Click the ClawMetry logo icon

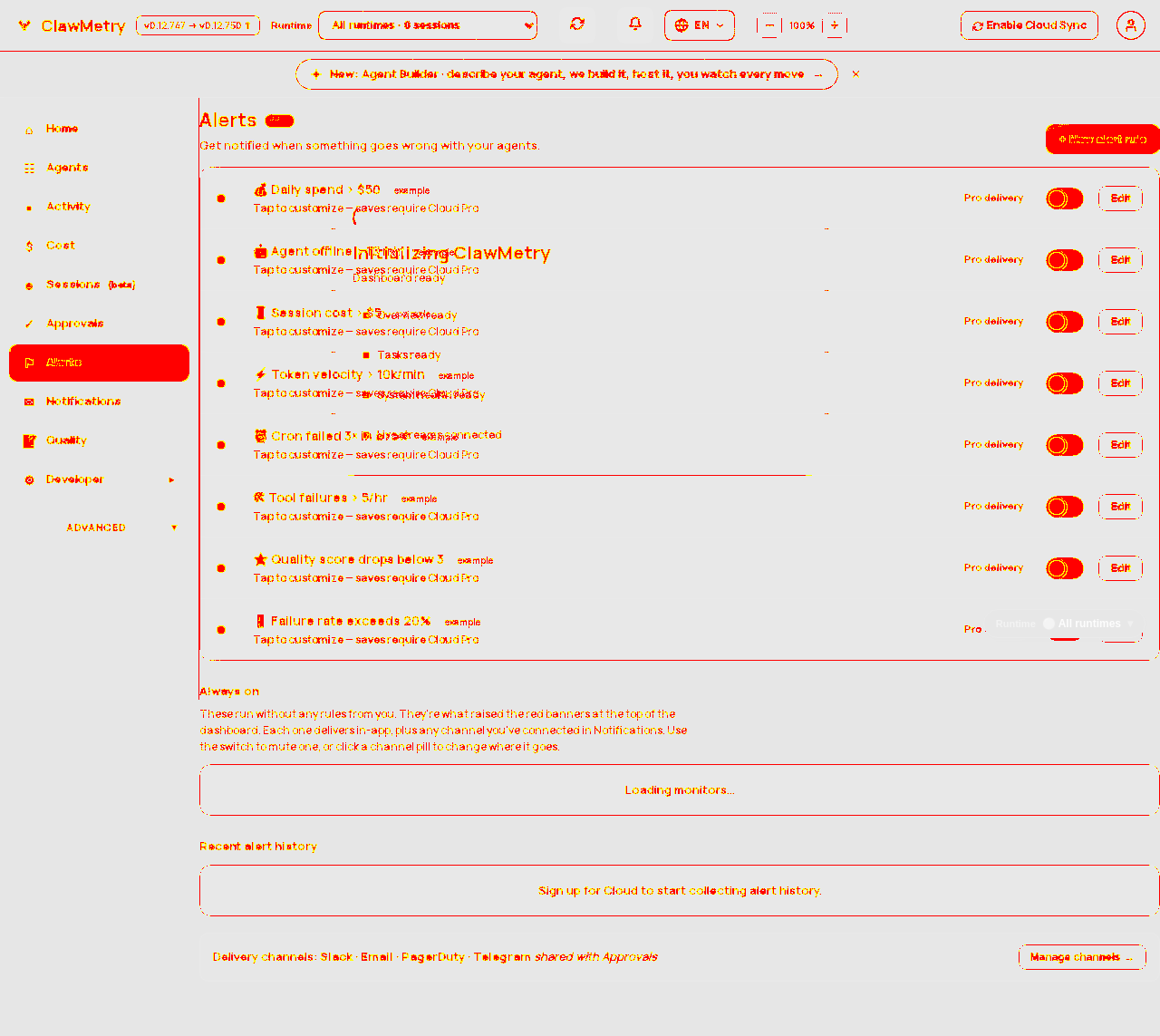pos(24,25)
